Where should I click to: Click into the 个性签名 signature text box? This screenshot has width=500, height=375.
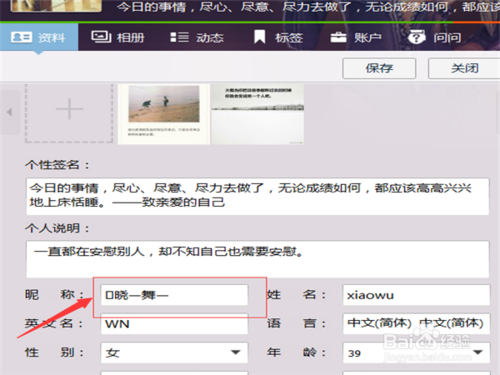(257, 196)
